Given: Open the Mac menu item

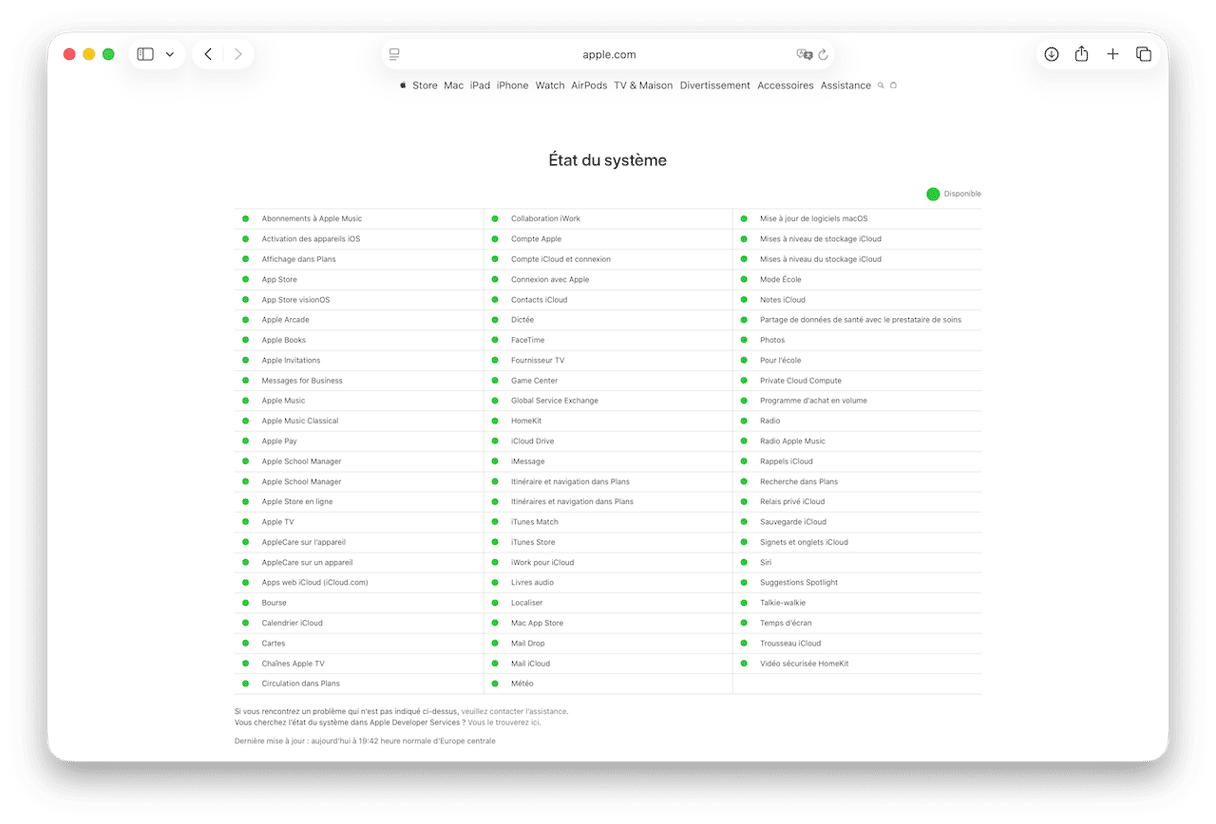Looking at the screenshot, I should pos(454,86).
